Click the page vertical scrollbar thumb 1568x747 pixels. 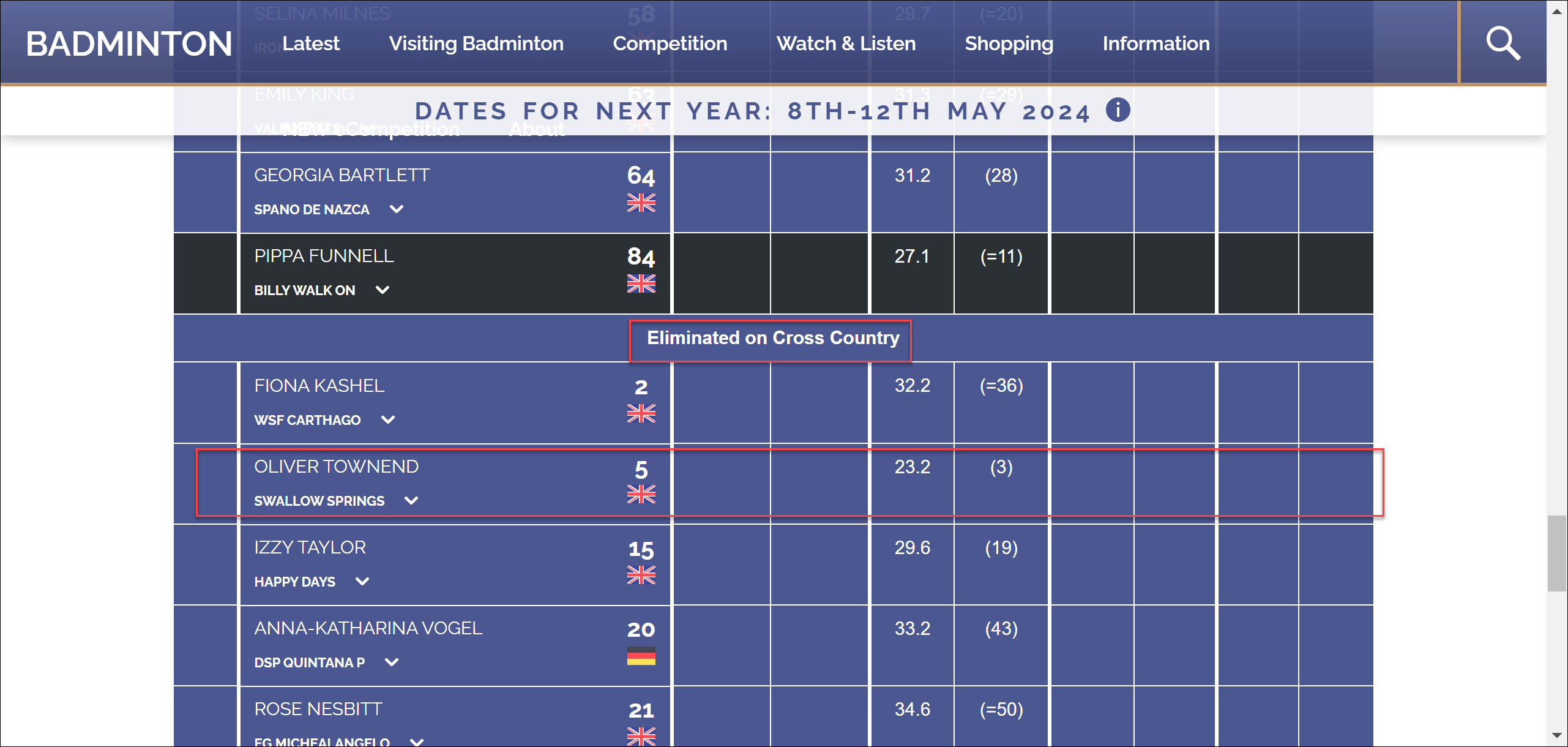click(1556, 554)
